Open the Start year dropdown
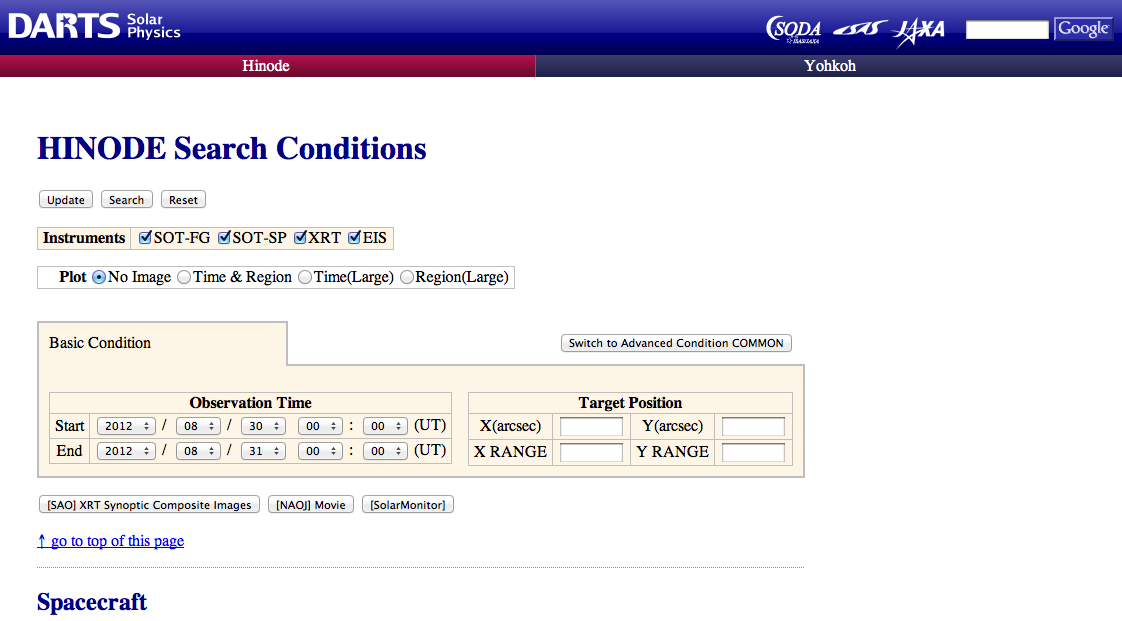The height and width of the screenshot is (621, 1122). 126,426
